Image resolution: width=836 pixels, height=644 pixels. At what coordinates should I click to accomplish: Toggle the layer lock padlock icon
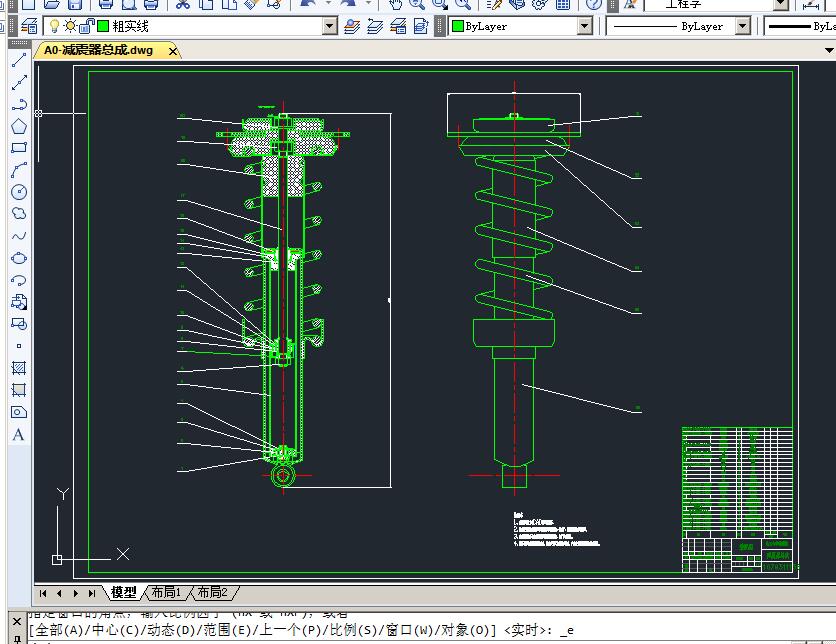(87, 26)
